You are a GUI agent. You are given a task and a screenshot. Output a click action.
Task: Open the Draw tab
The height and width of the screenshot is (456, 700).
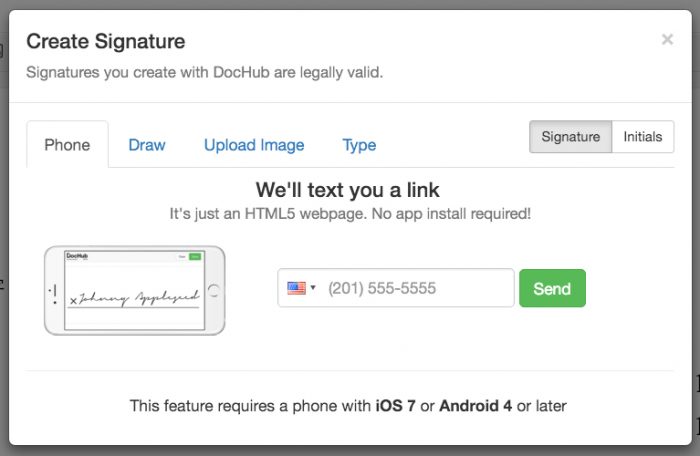tap(147, 145)
